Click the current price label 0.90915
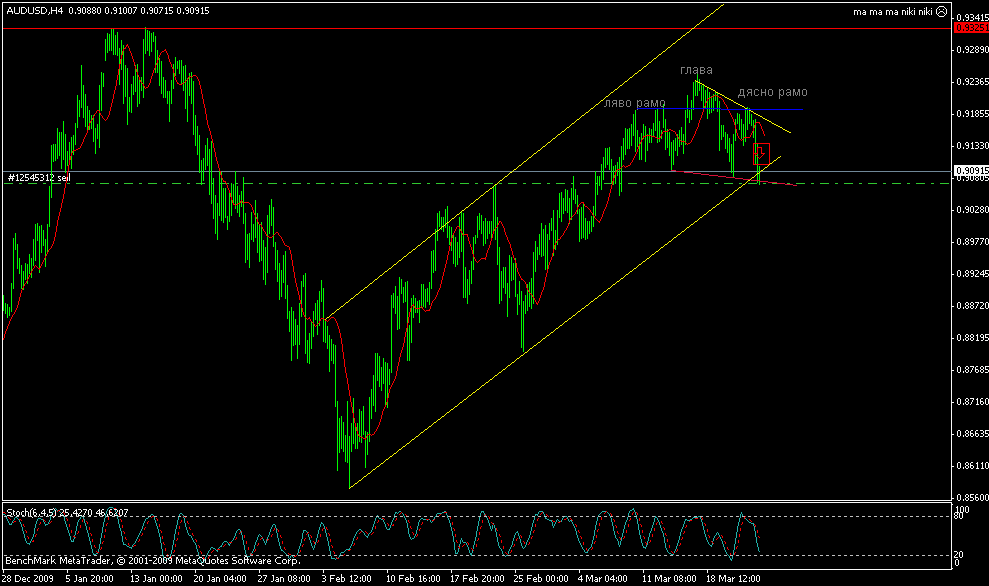This screenshot has width=989, height=586. point(971,170)
